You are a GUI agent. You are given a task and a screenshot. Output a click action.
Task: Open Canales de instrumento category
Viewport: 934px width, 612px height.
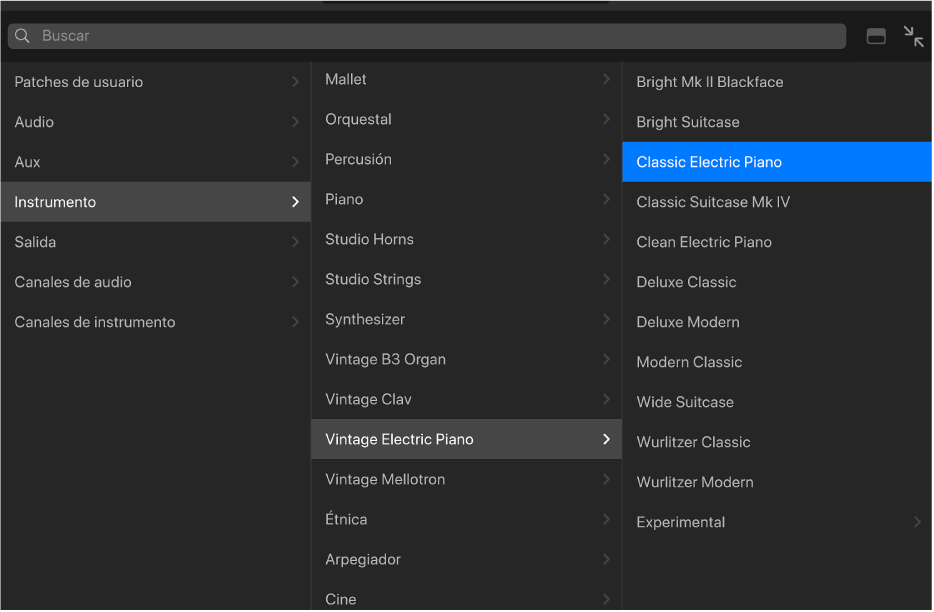pyautogui.click(x=155, y=322)
